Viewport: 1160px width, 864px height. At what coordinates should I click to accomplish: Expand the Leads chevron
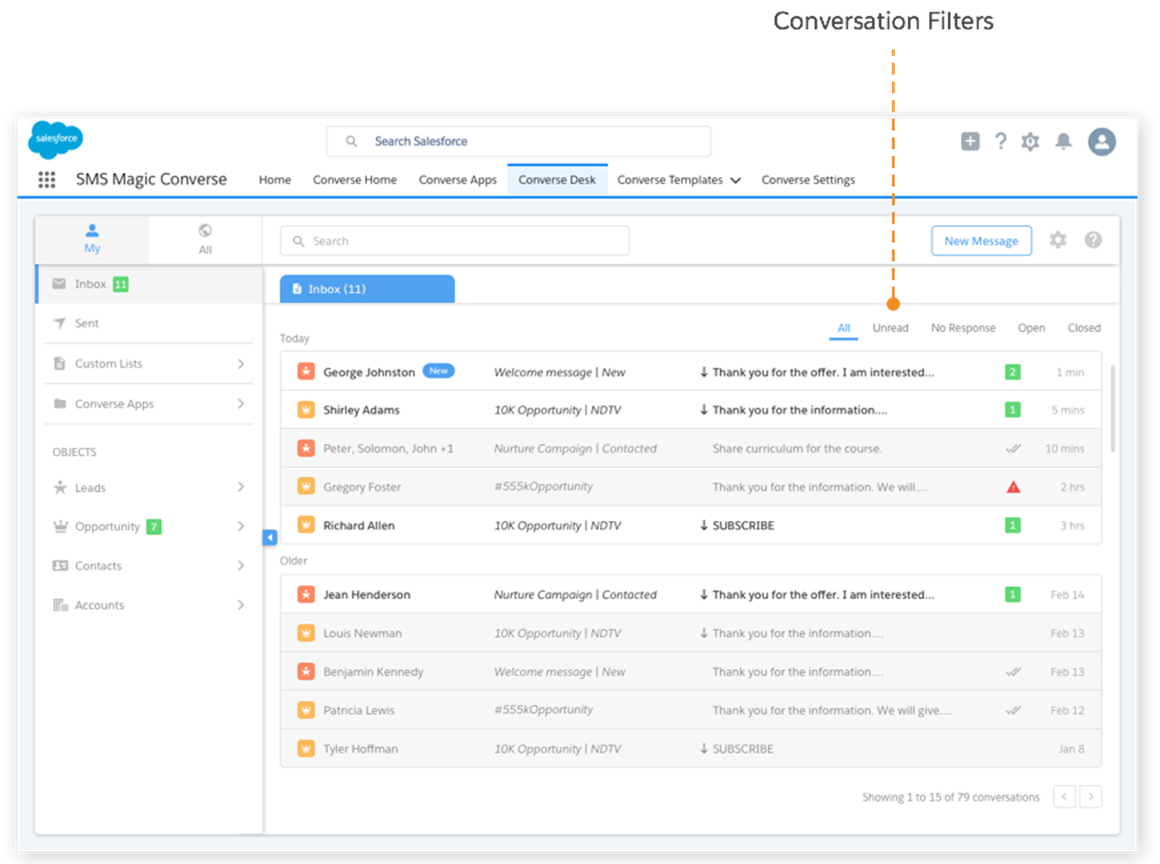click(x=241, y=487)
